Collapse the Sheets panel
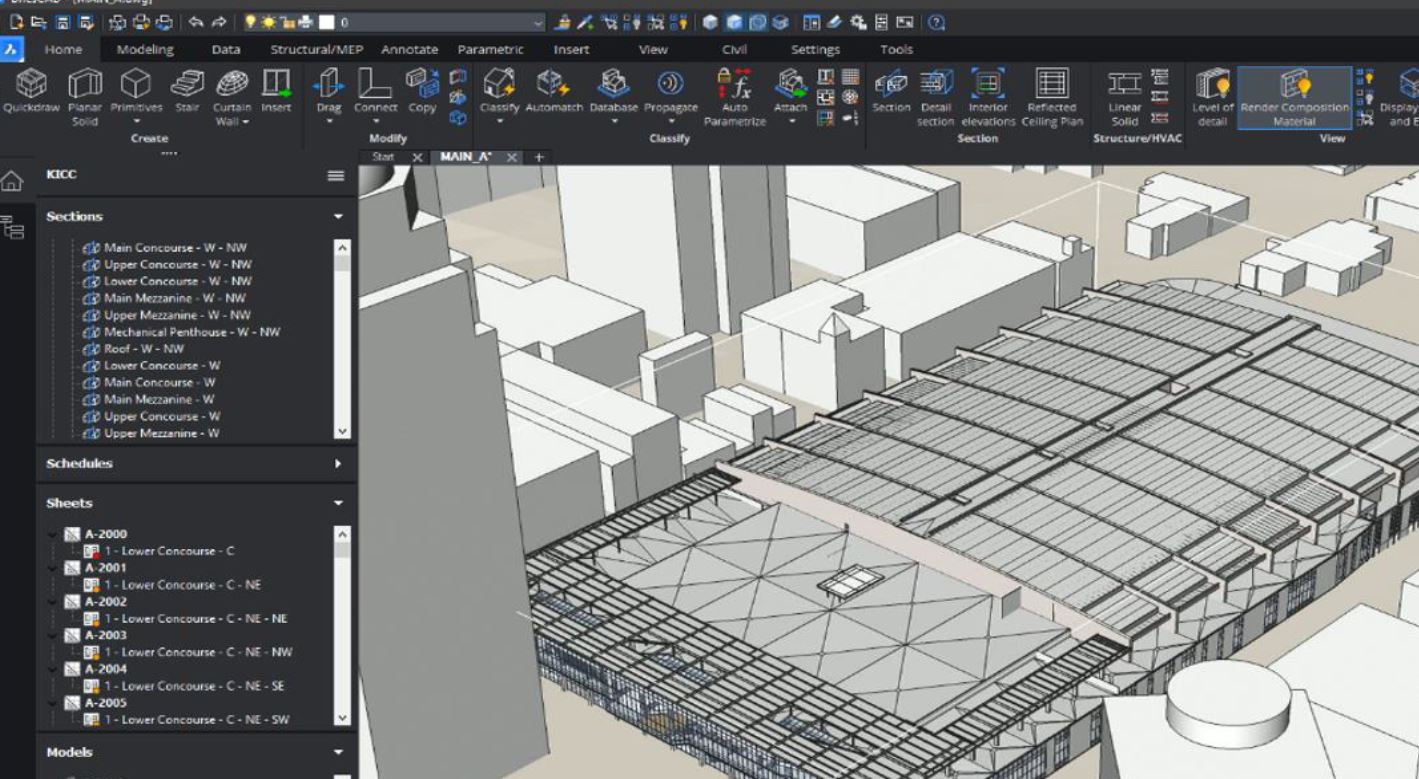The image size is (1419, 779). [338, 504]
